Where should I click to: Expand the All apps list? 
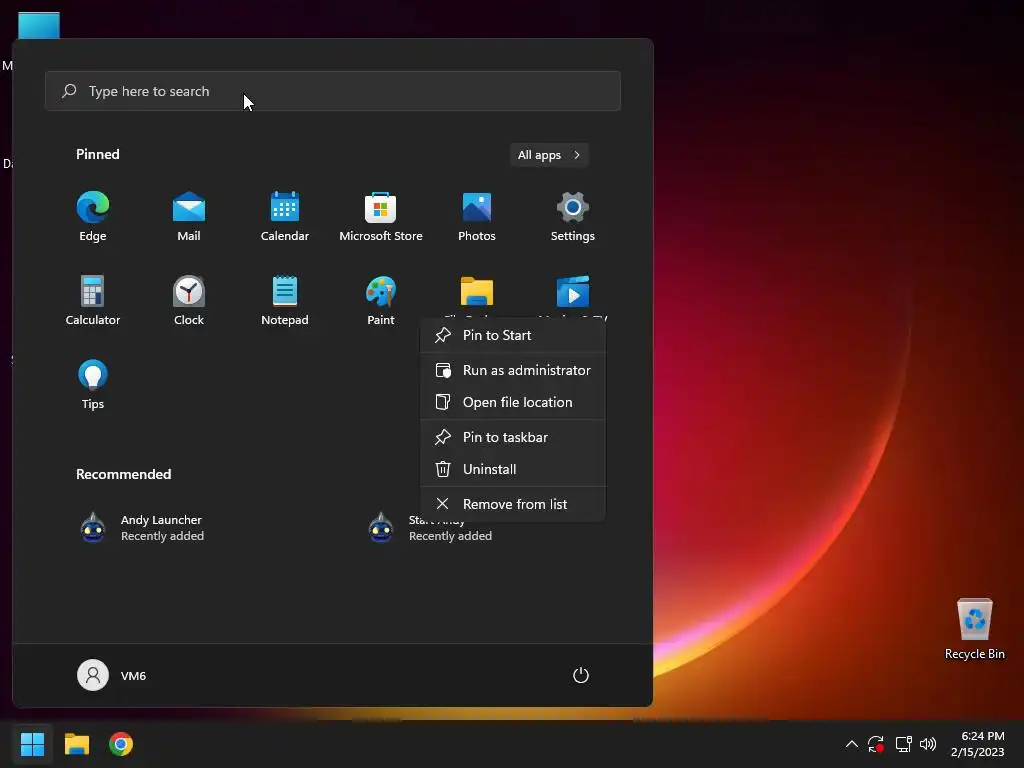pos(549,155)
